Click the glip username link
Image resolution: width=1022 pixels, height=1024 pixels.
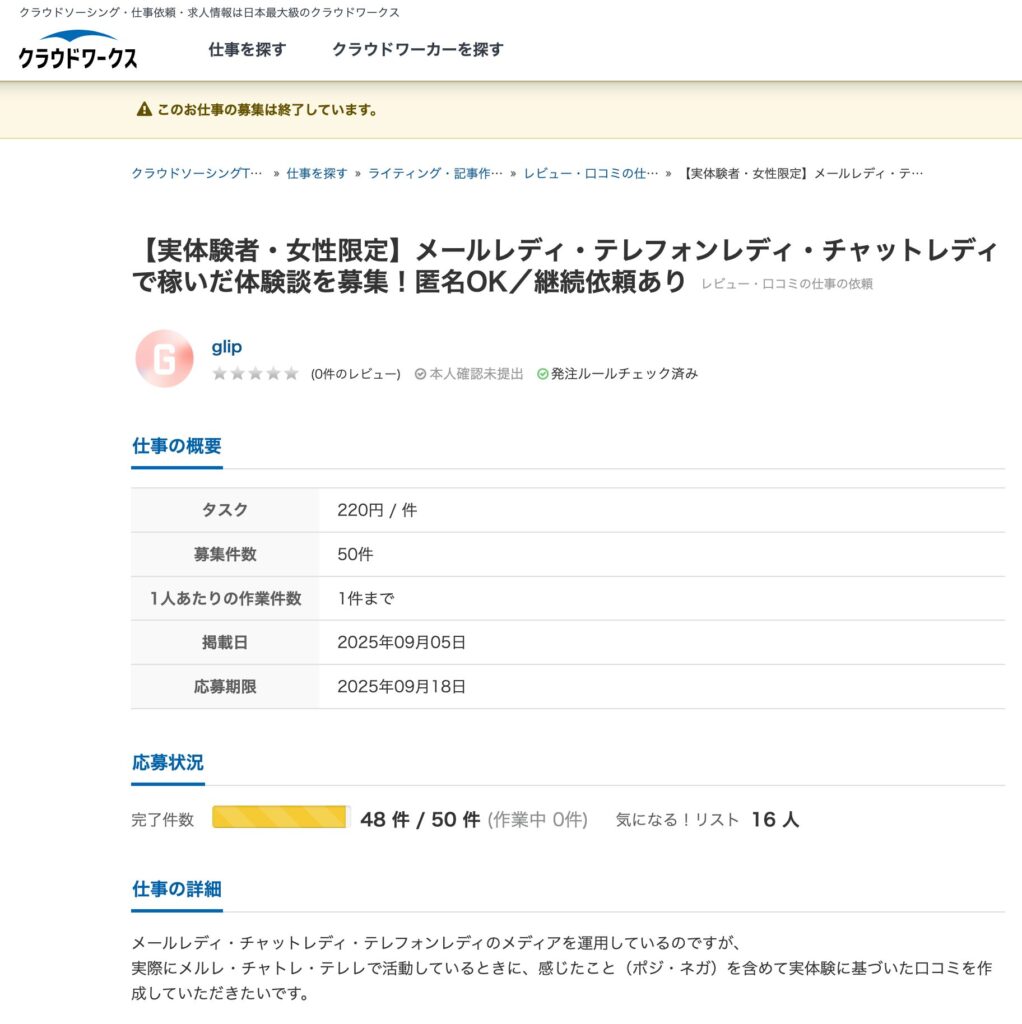[x=226, y=346]
